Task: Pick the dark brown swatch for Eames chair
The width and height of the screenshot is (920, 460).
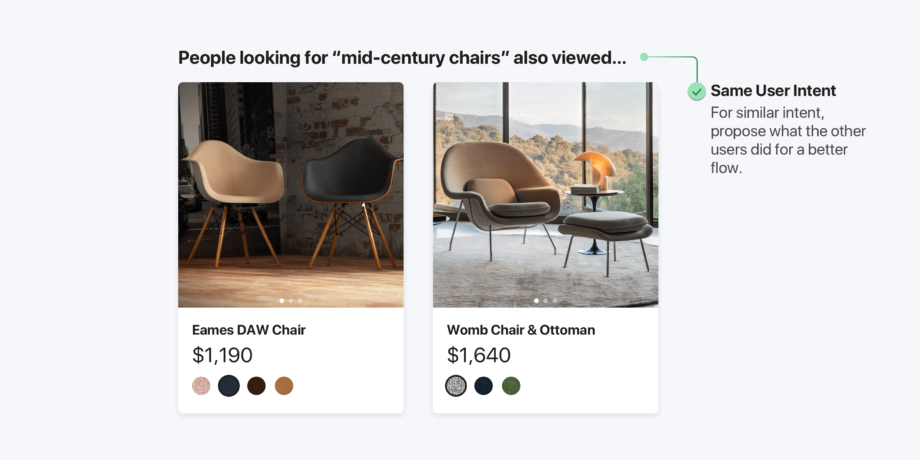Action: pos(256,385)
